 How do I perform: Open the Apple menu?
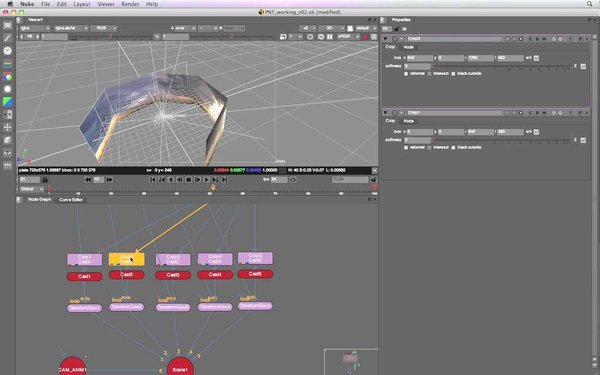(x=10, y=4)
